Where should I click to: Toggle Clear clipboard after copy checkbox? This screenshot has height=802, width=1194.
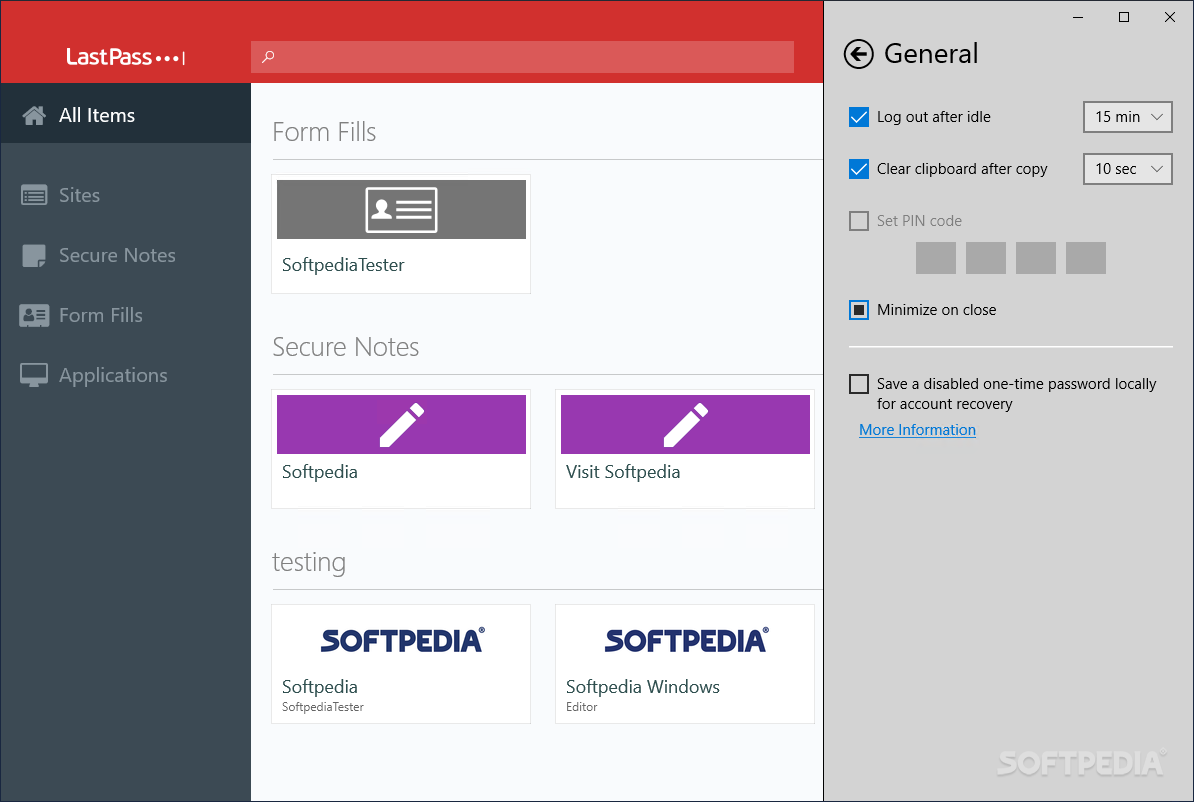pos(858,169)
